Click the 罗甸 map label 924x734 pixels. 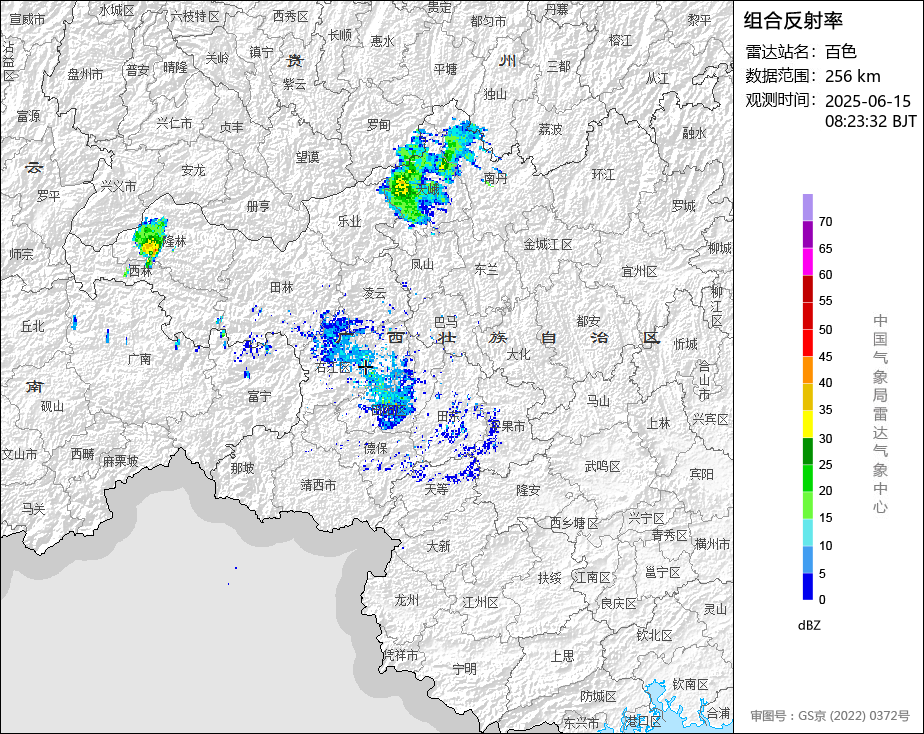(378, 125)
